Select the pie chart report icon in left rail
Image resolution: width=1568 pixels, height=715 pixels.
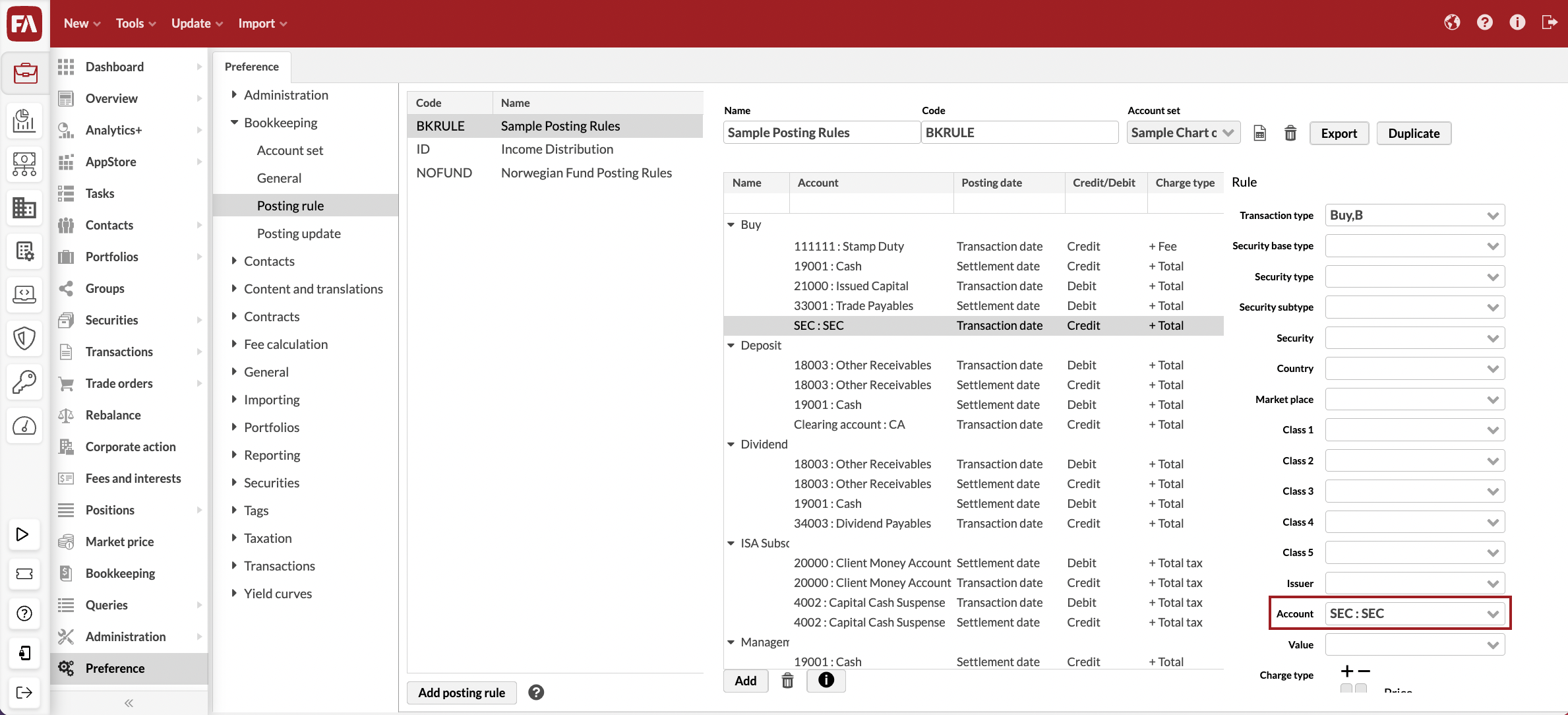coord(24,120)
